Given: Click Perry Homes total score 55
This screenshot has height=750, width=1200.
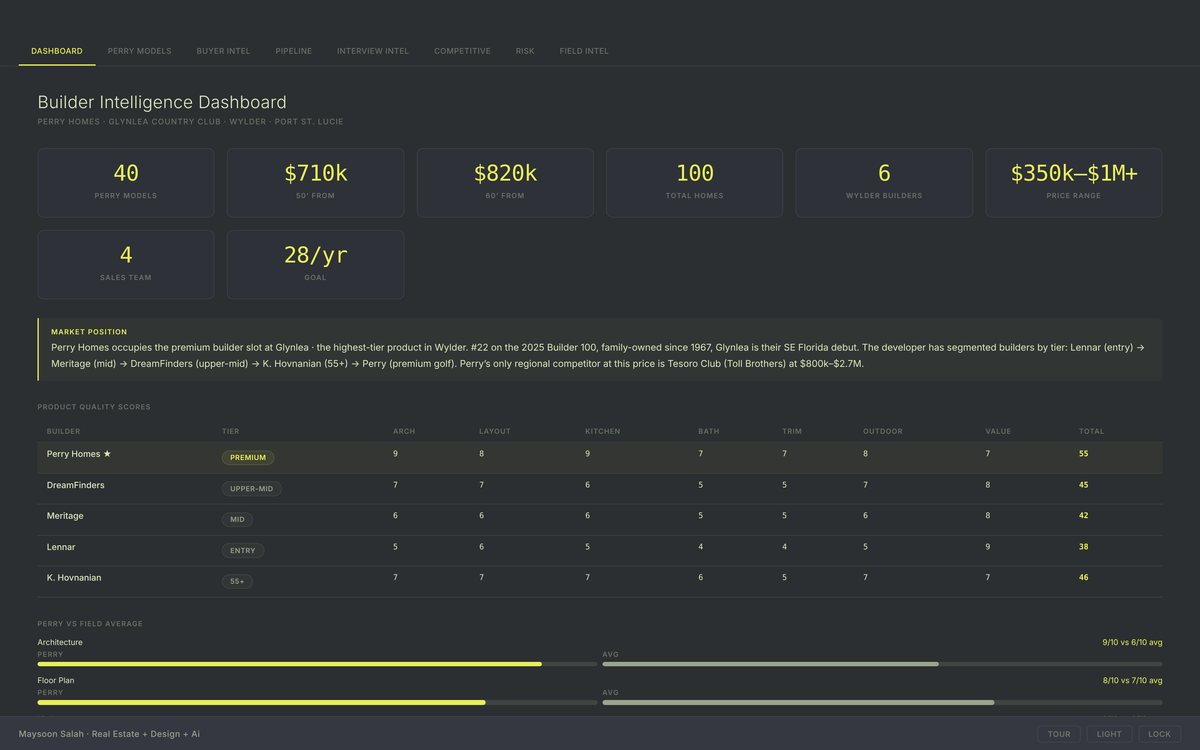Looking at the screenshot, I should 1084,454.
